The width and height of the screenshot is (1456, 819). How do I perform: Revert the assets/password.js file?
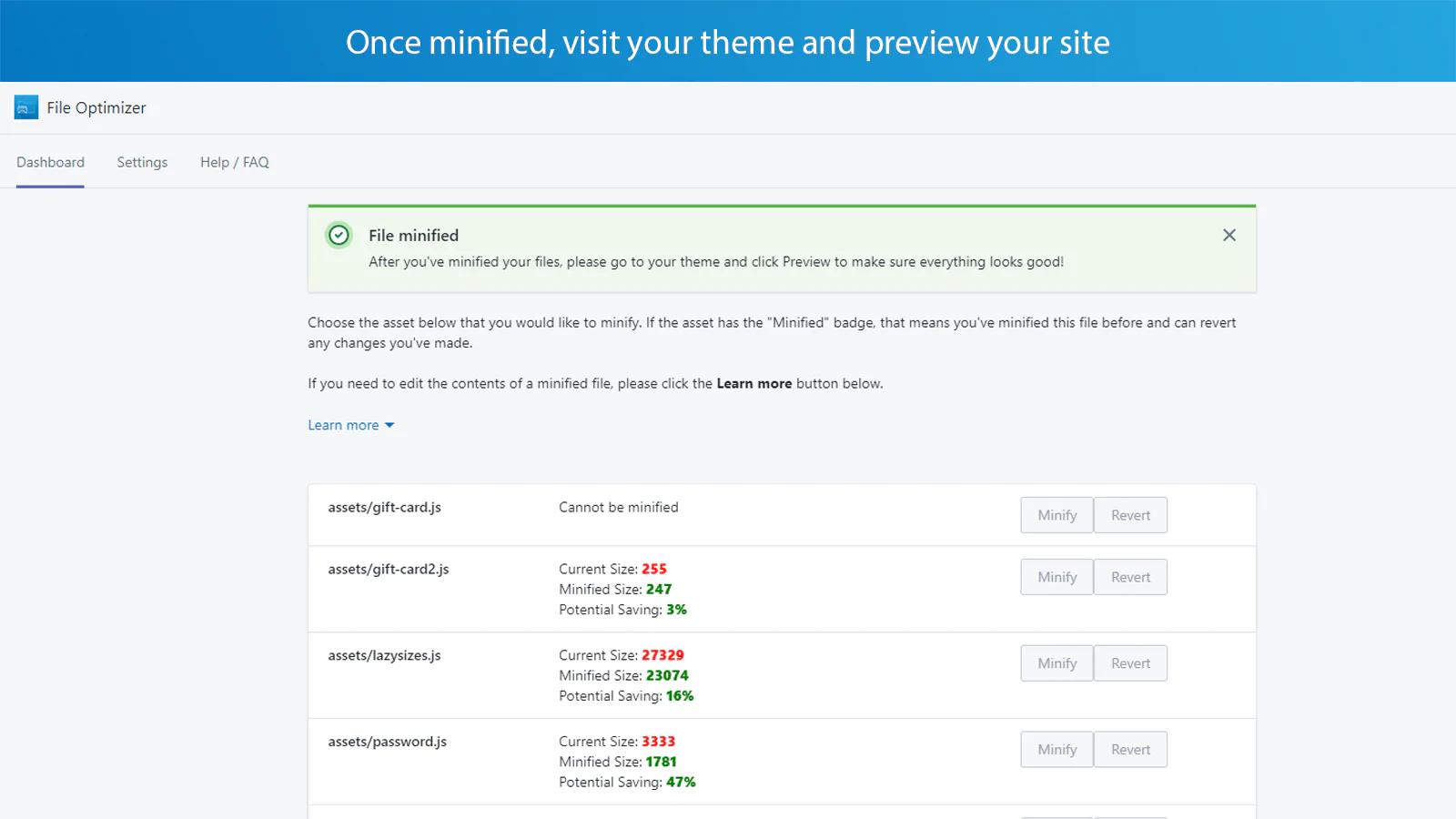click(1130, 749)
